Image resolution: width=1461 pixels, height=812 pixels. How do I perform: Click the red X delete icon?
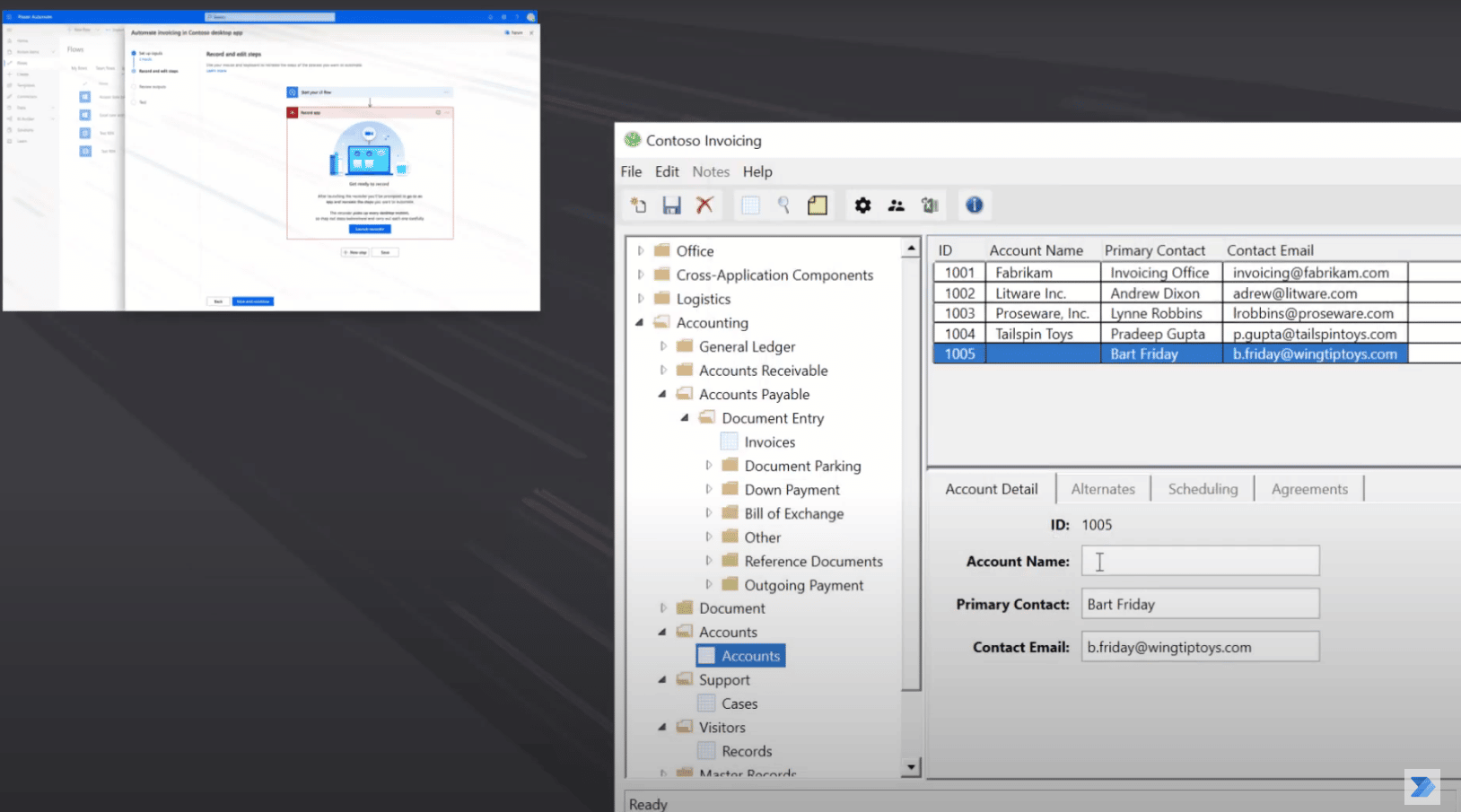tap(705, 205)
